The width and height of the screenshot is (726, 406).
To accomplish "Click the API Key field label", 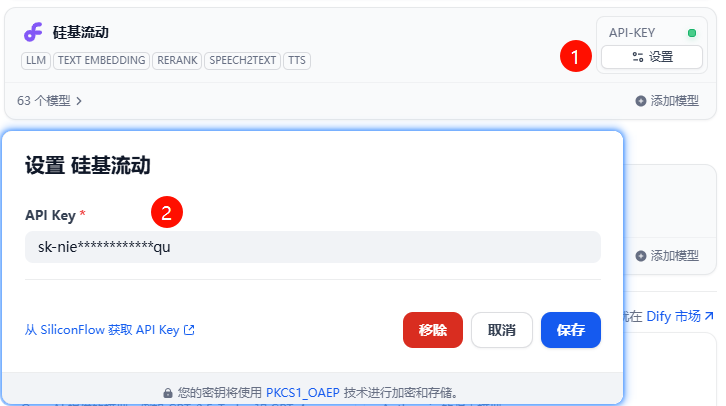I will (50, 215).
